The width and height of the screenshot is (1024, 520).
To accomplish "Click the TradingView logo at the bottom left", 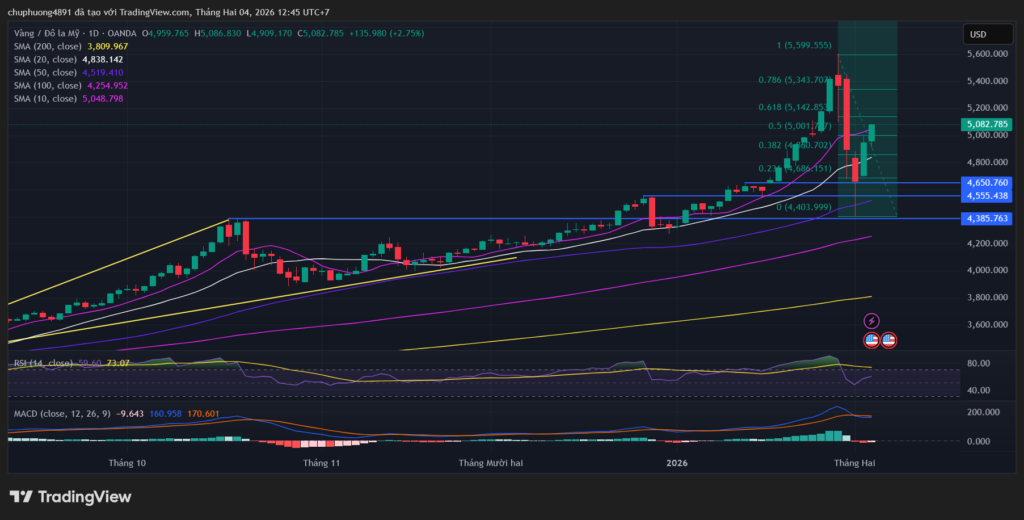I will point(70,497).
